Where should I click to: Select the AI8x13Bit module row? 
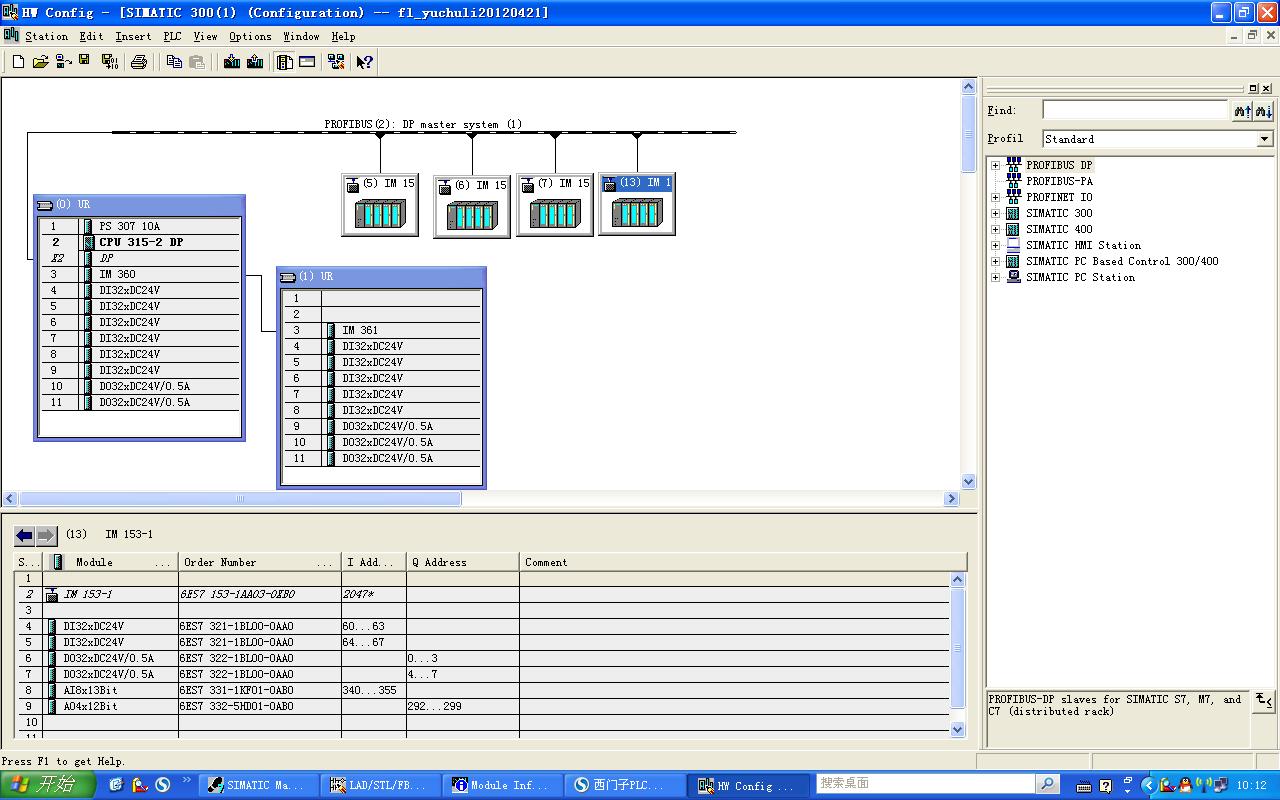pos(482,690)
